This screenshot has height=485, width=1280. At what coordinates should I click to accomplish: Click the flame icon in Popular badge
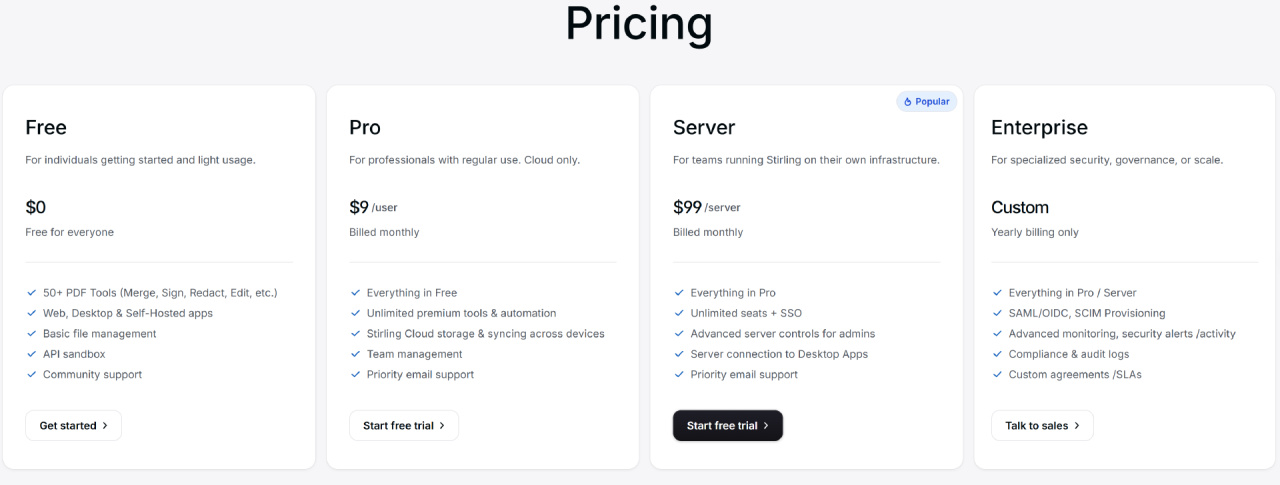[x=908, y=102]
